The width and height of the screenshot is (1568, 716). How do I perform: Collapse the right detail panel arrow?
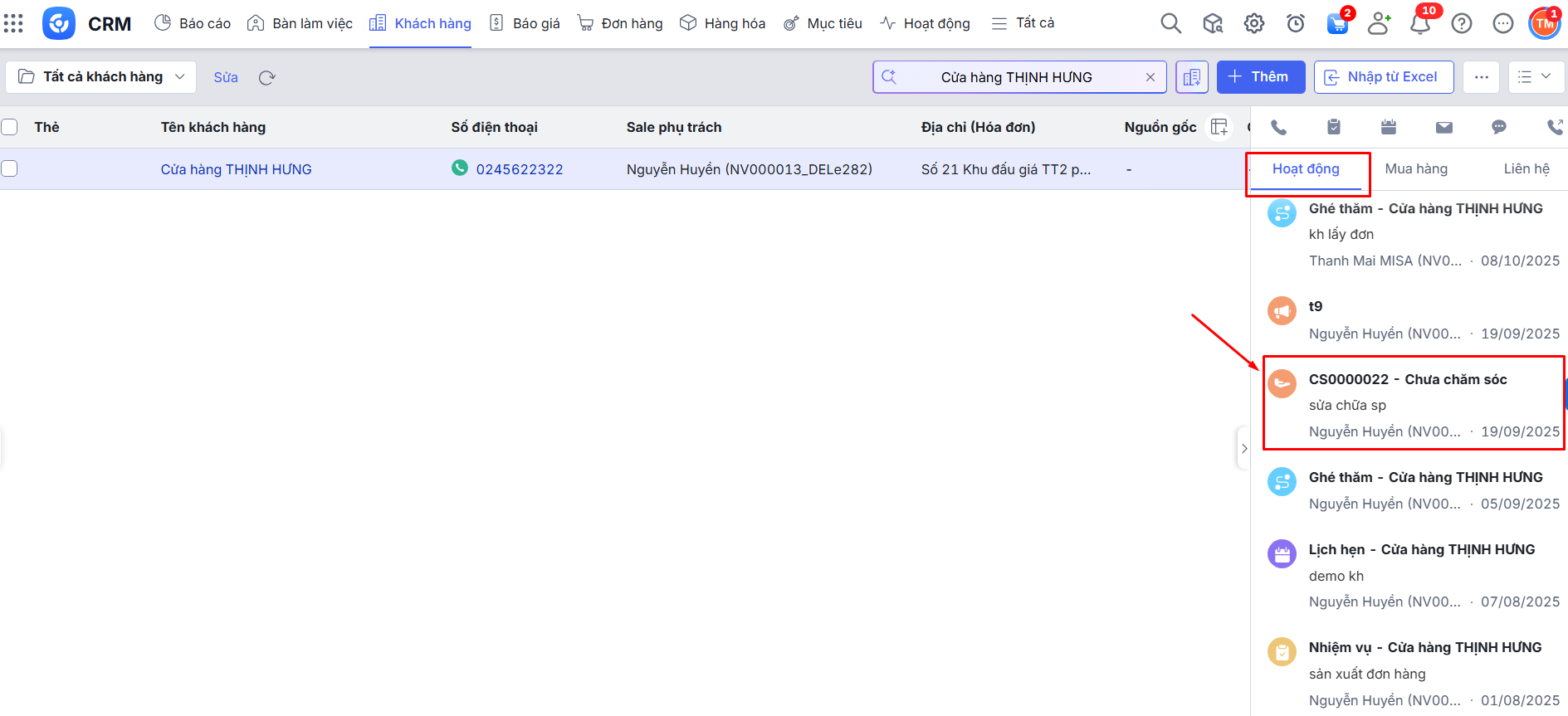coord(1243,448)
